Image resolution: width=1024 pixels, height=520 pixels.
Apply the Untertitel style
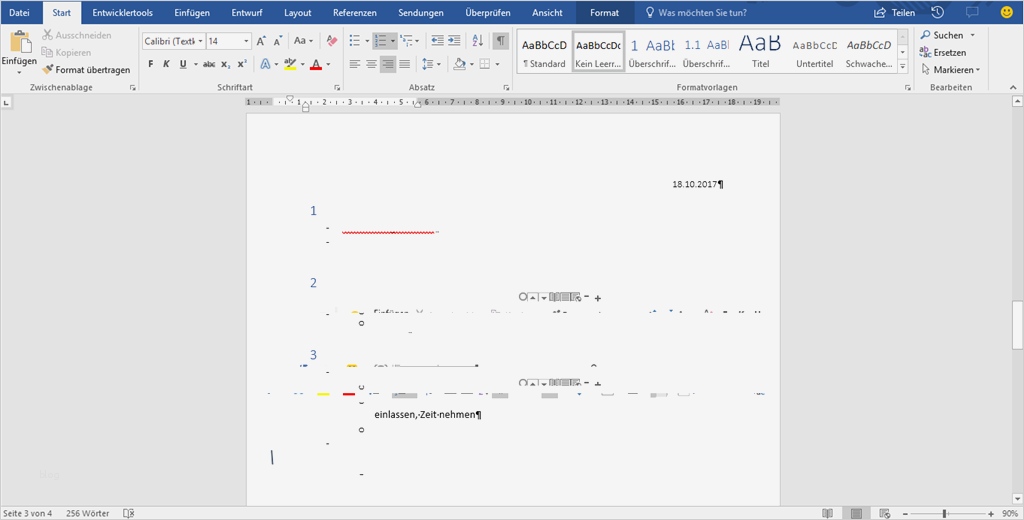point(814,52)
